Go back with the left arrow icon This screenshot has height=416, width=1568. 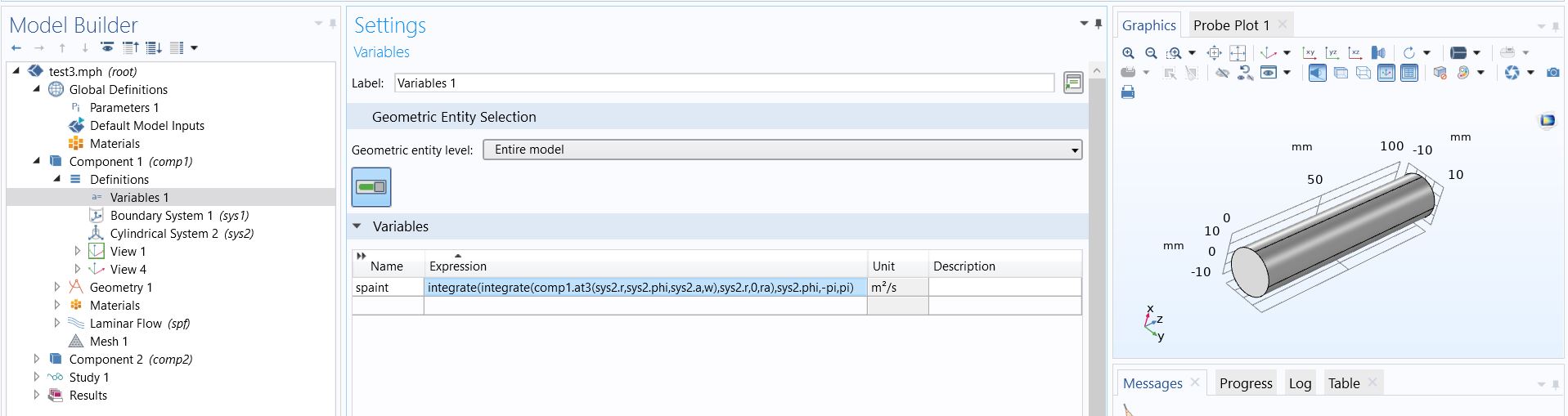point(16,48)
